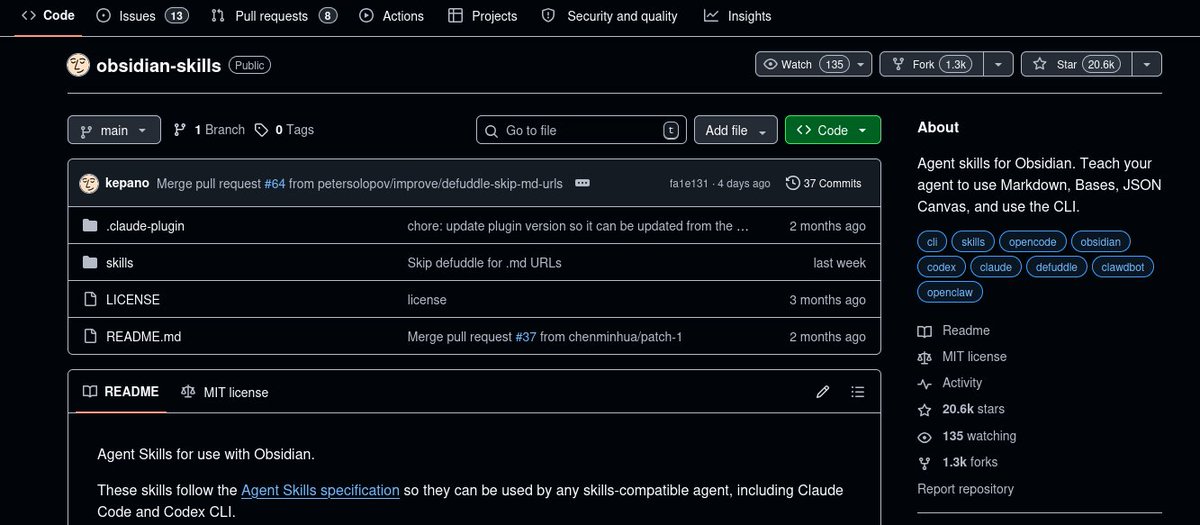This screenshot has height=525, width=1200.
Task: Focus the Go to file search field
Action: pyautogui.click(x=581, y=130)
